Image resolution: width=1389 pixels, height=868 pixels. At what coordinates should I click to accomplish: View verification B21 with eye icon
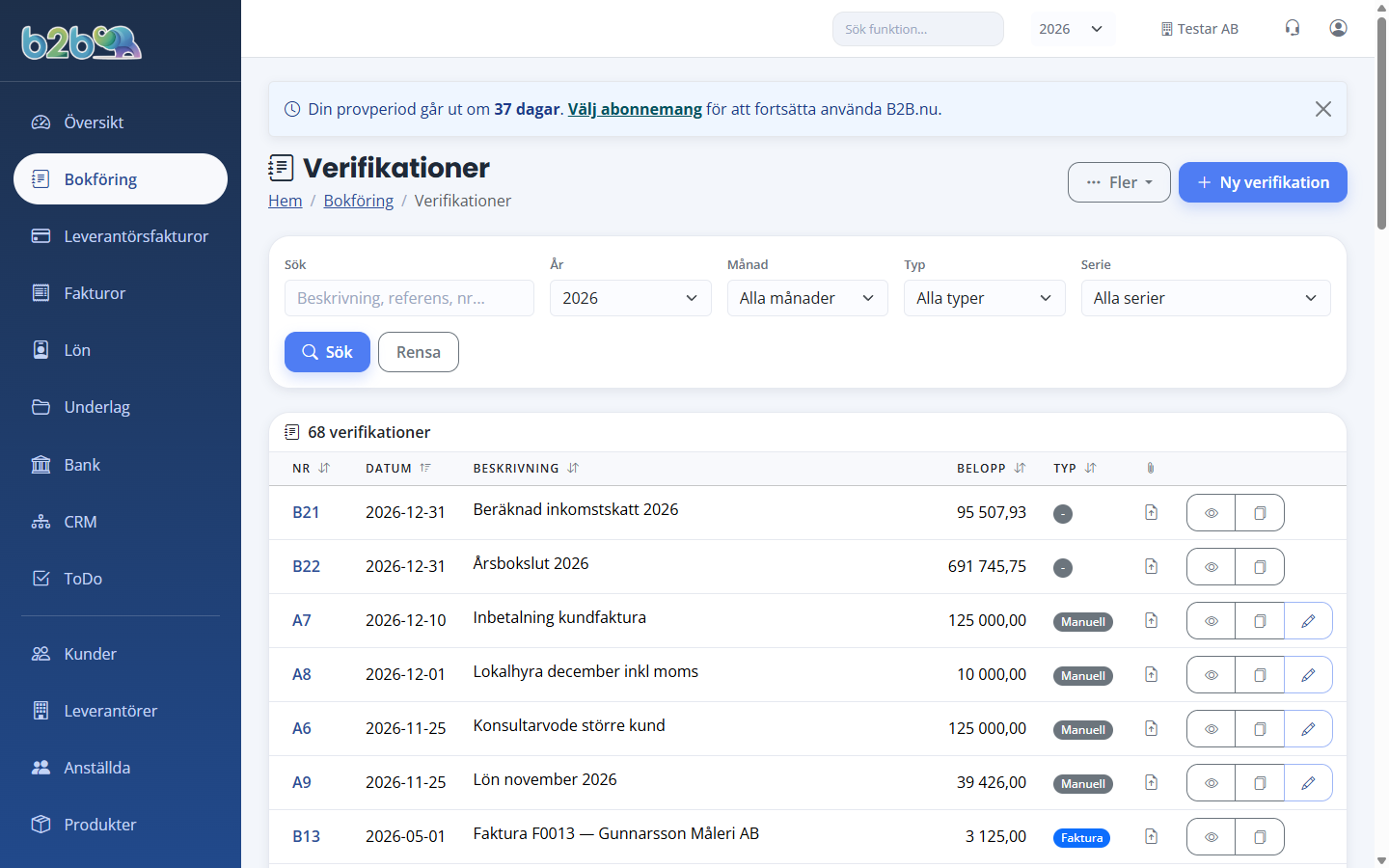(1212, 513)
